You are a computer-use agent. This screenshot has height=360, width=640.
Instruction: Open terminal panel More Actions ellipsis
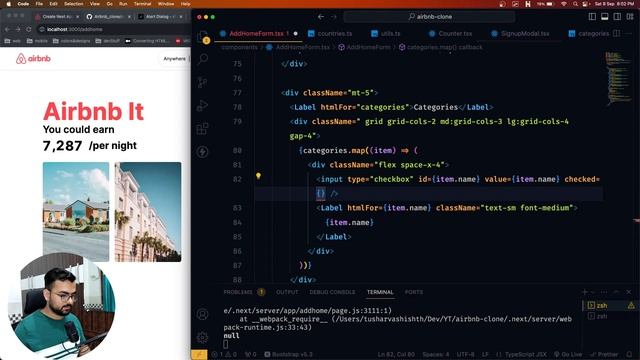pos(604,292)
